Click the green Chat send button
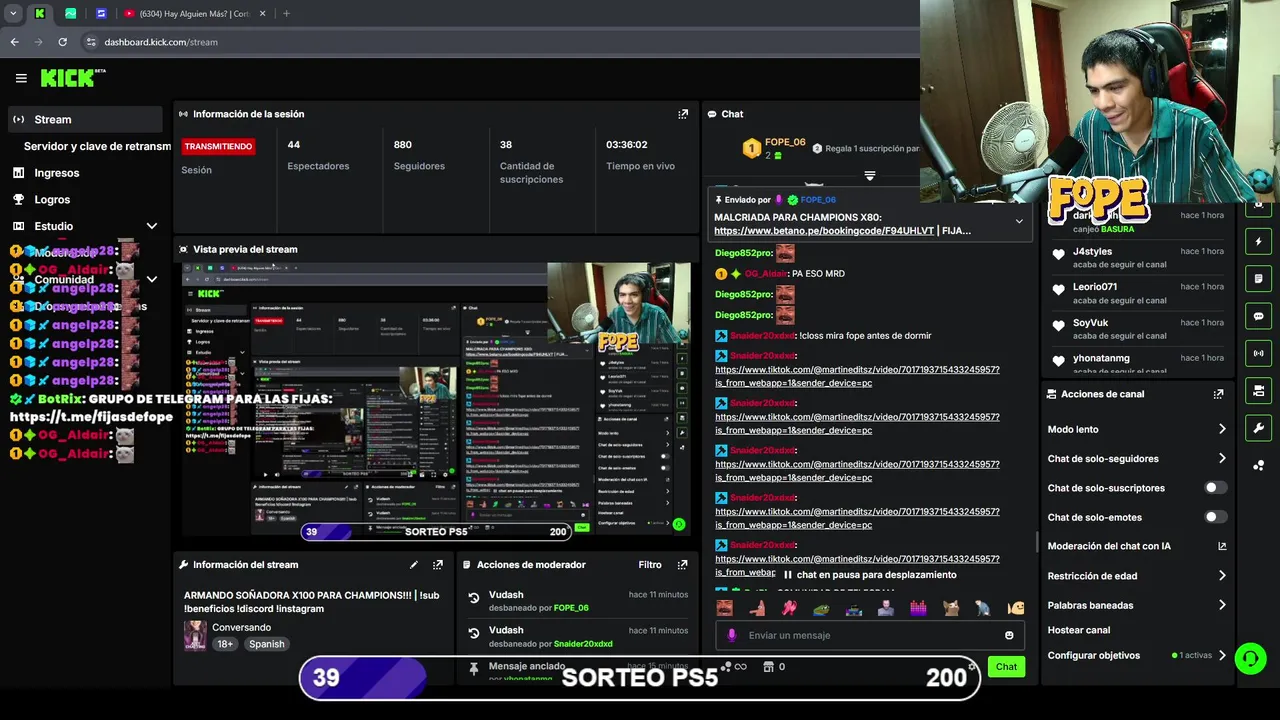The width and height of the screenshot is (1280, 720). click(1006, 667)
